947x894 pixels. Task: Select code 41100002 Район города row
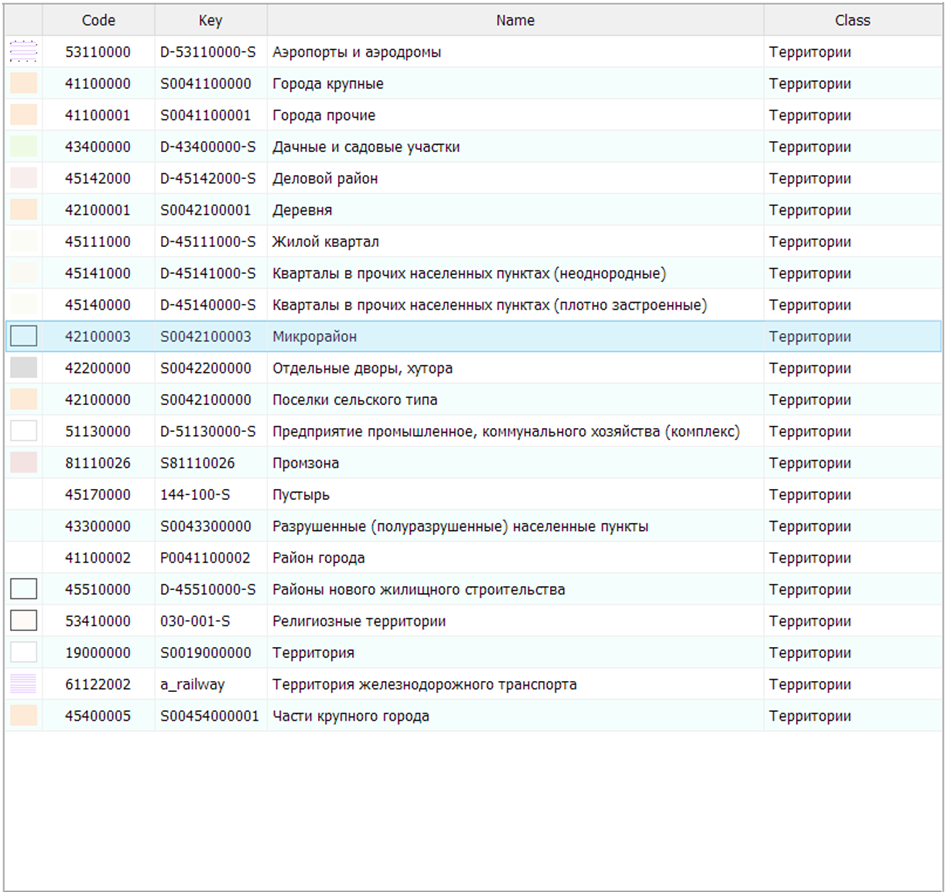point(318,558)
